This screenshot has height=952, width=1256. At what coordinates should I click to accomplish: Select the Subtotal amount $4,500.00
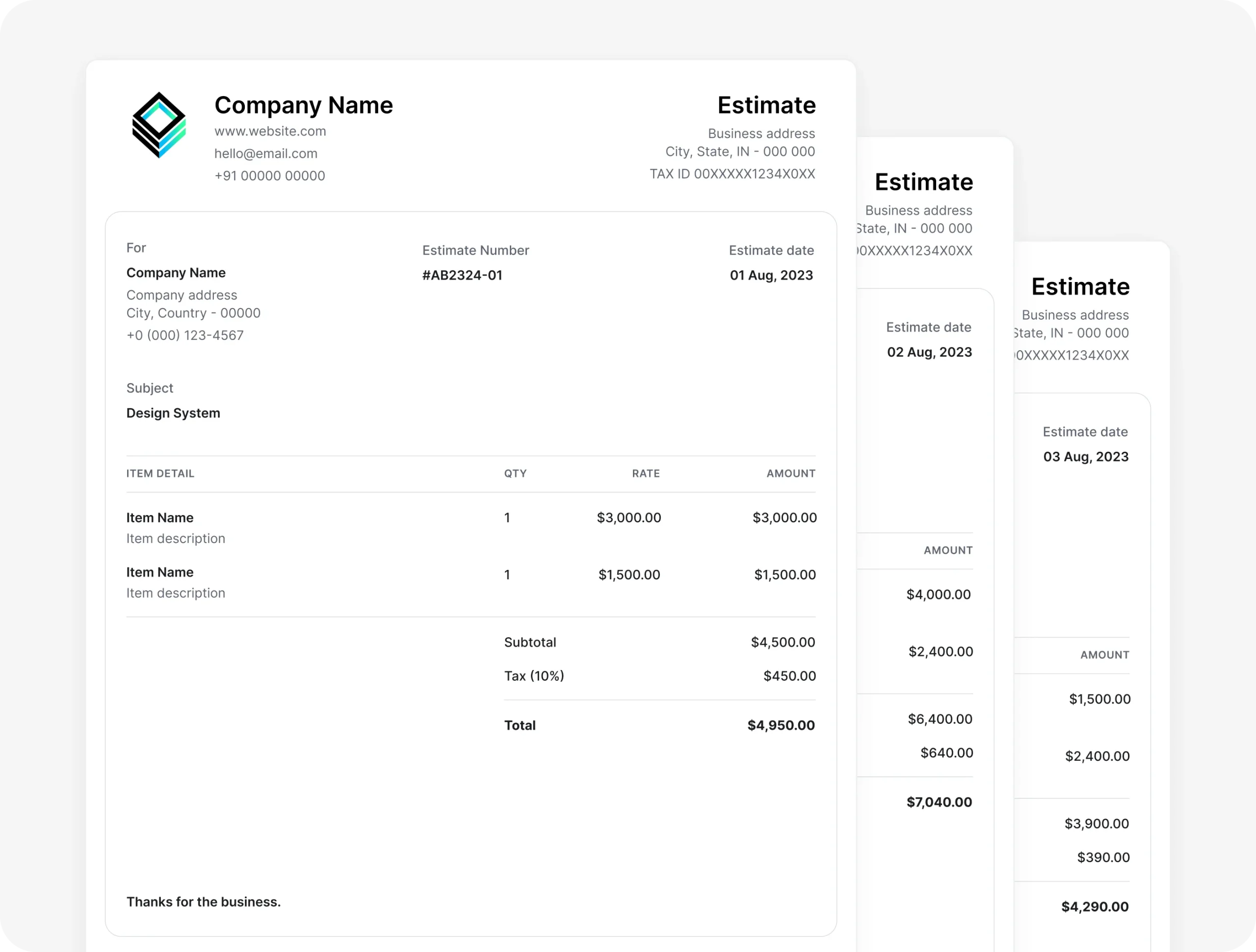tap(783, 642)
